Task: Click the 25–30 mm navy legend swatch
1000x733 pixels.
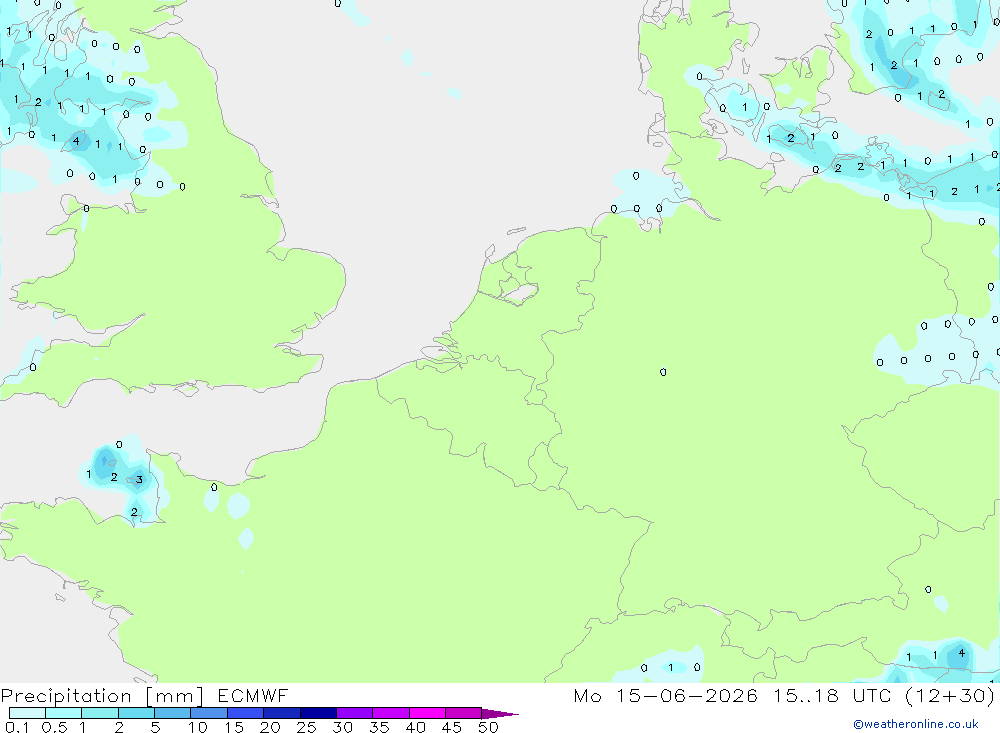Action: pyautogui.click(x=318, y=713)
